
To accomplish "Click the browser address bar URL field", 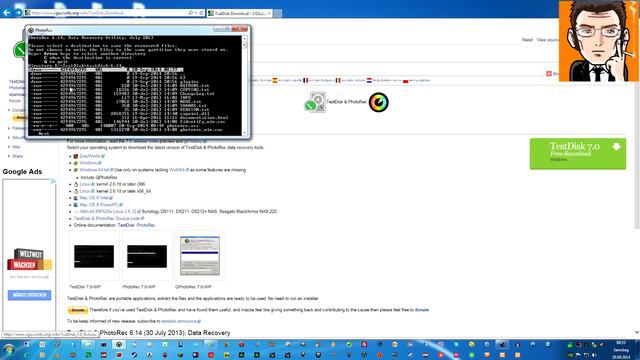I will (106, 13).
